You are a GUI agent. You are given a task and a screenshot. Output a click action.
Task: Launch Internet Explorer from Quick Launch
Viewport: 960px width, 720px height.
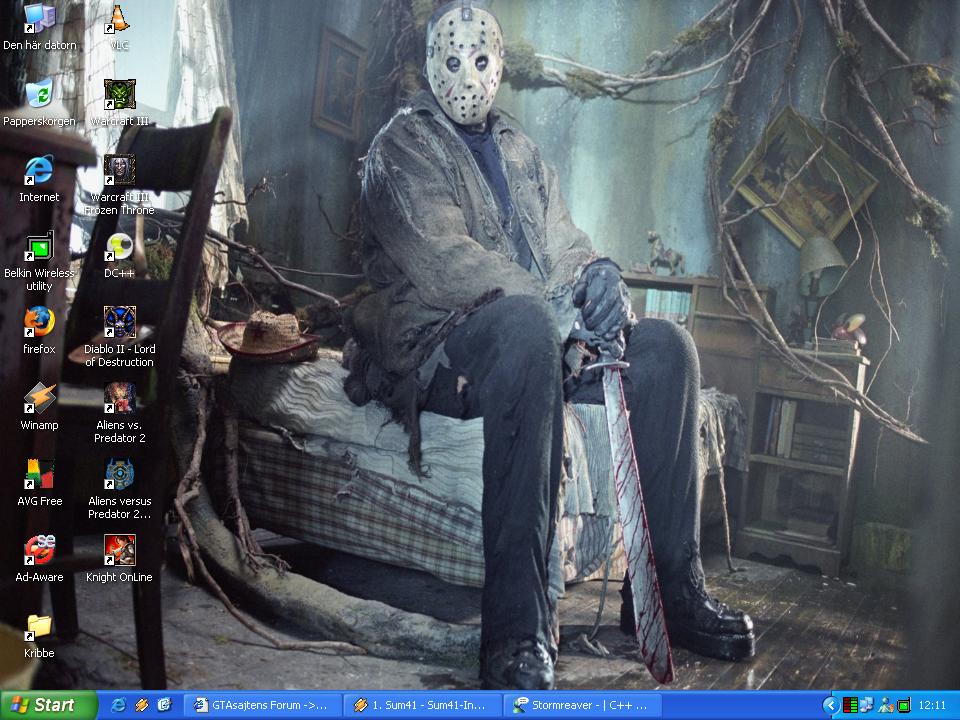click(x=118, y=705)
